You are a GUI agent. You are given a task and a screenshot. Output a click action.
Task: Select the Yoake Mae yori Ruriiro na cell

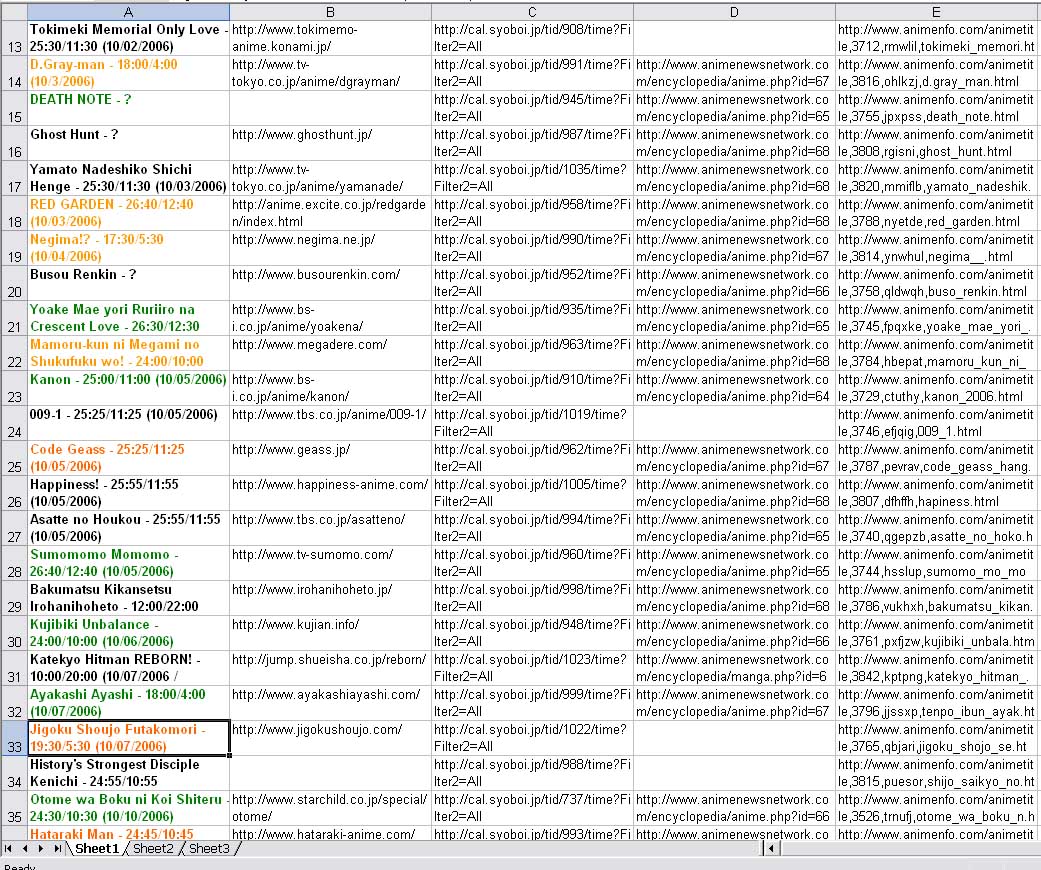click(128, 318)
